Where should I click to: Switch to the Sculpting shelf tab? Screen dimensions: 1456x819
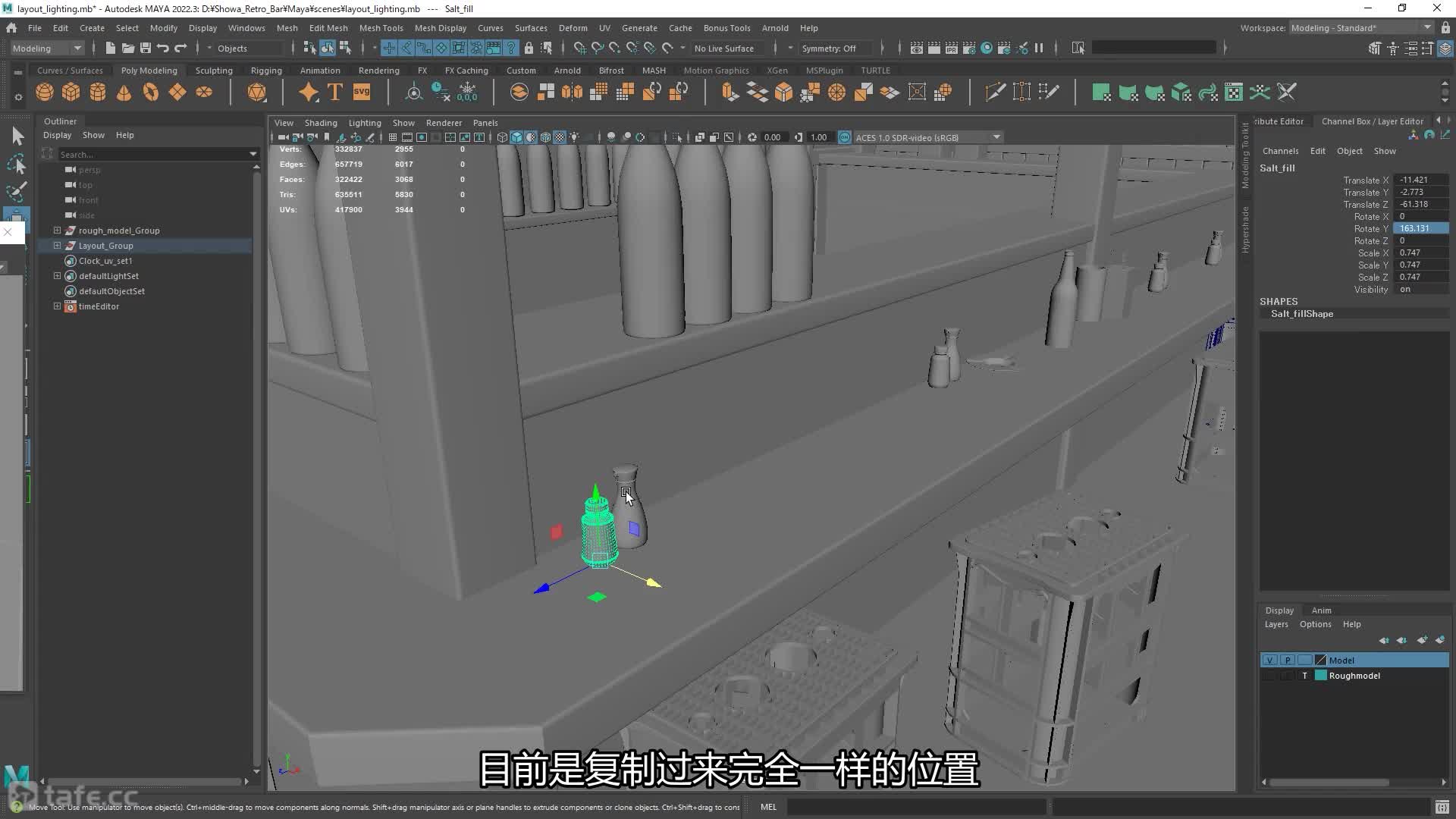pyautogui.click(x=214, y=71)
